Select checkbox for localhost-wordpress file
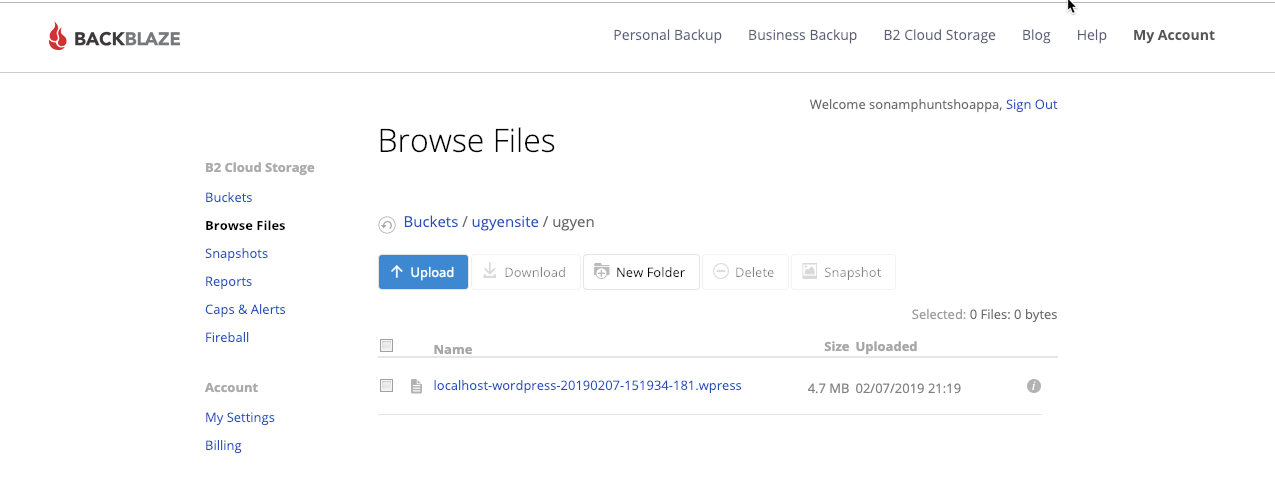The width and height of the screenshot is (1275, 497). 387,385
